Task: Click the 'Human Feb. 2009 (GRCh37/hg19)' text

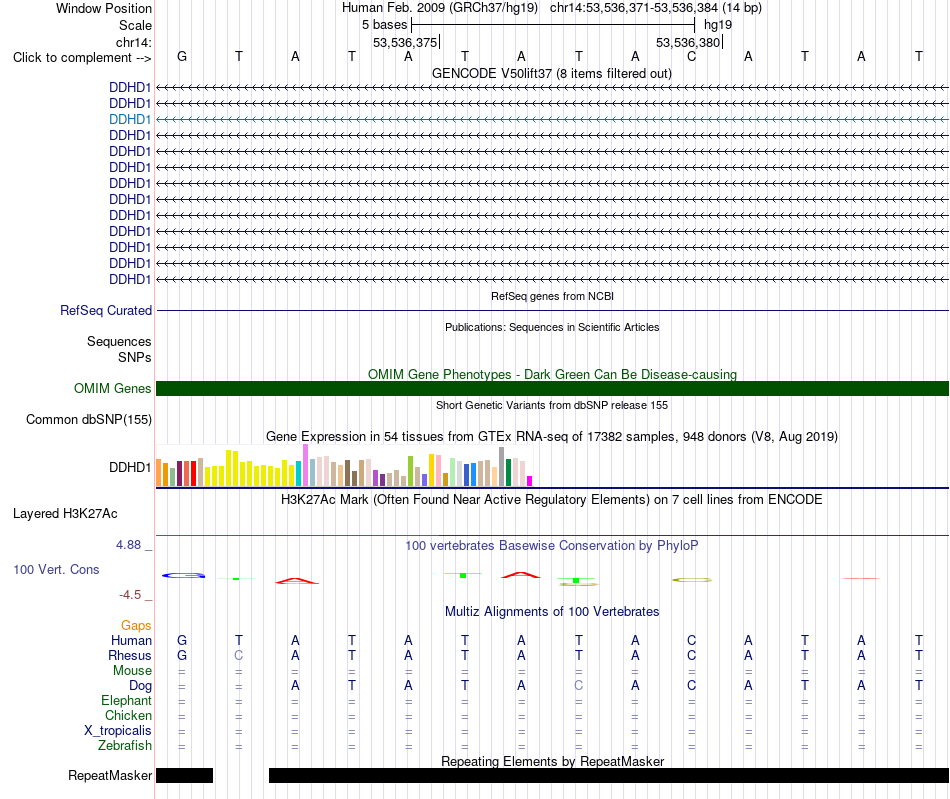Action: (x=440, y=8)
